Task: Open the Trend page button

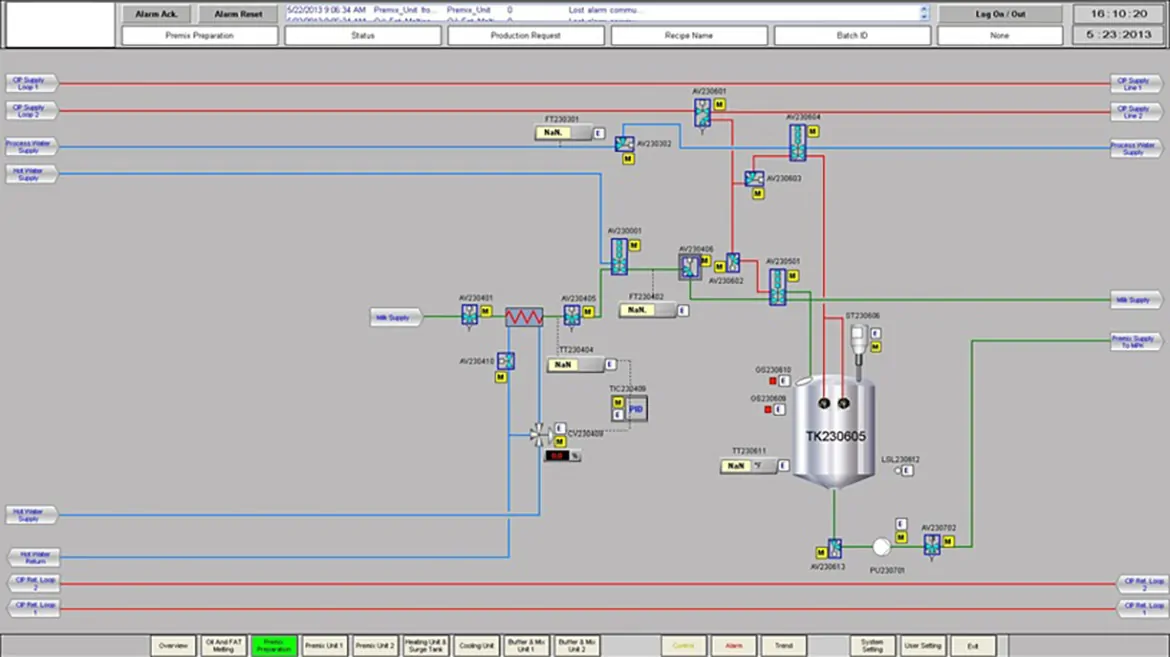Action: (x=783, y=646)
